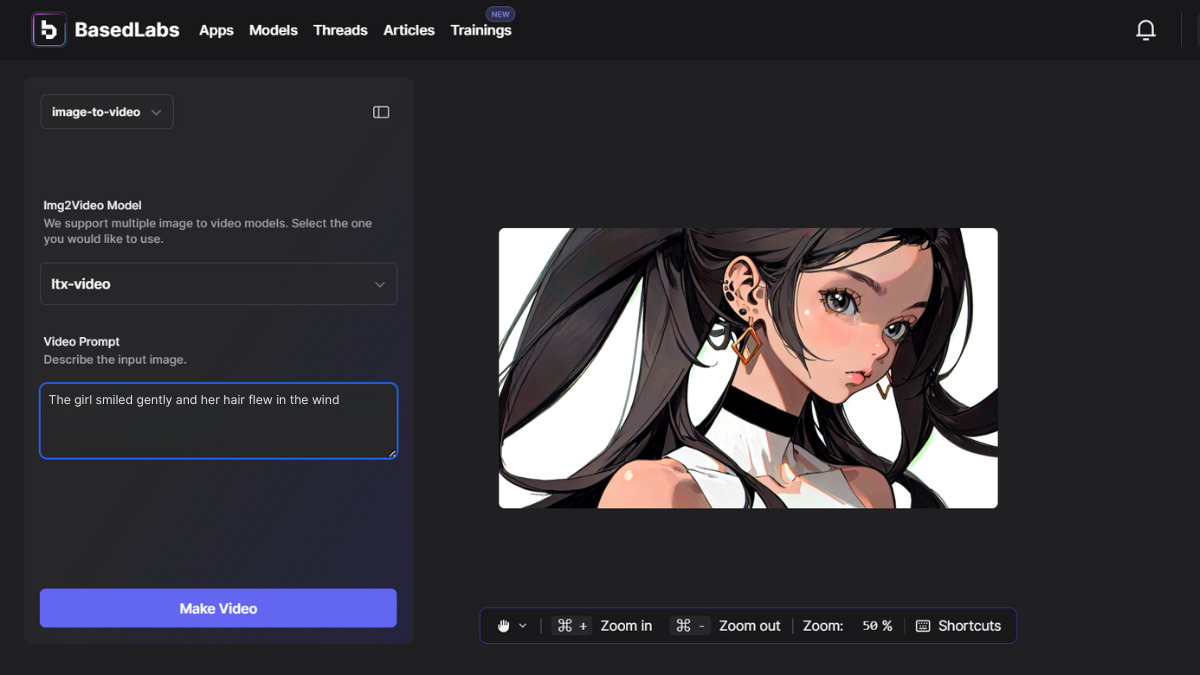Click the Img2Video Model label

click(93, 205)
